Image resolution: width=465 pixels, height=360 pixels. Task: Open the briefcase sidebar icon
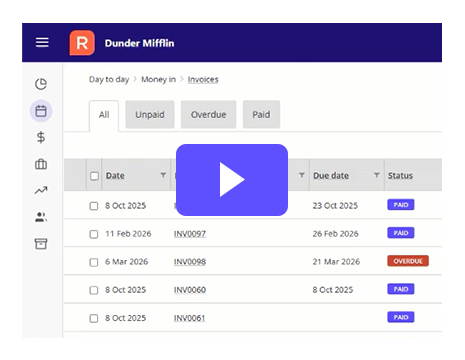[41, 164]
